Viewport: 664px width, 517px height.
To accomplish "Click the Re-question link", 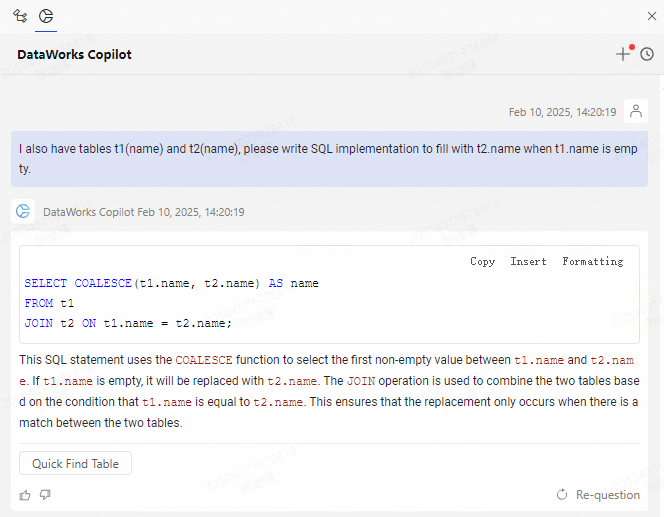I will pos(608,495).
